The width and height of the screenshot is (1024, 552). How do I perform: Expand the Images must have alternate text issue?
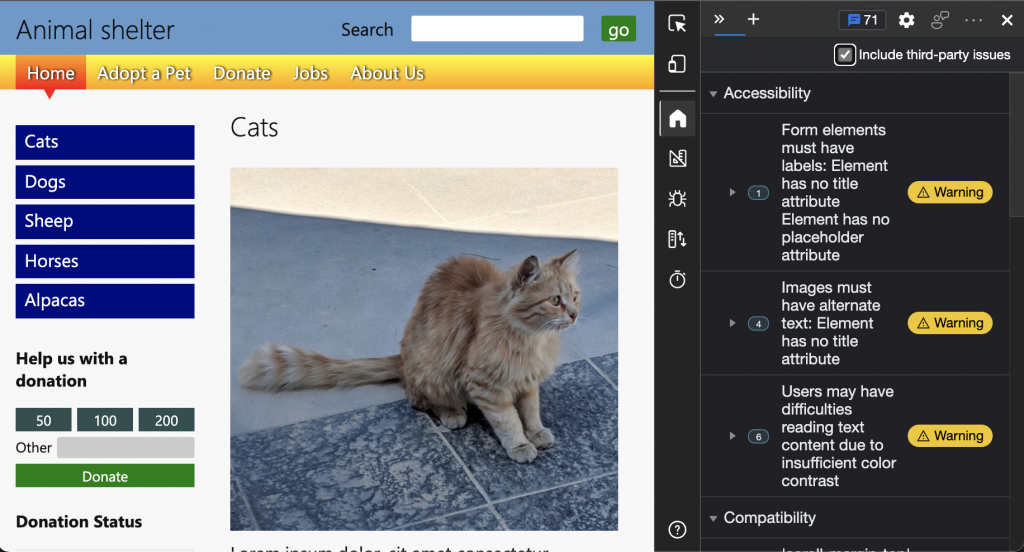pos(732,323)
